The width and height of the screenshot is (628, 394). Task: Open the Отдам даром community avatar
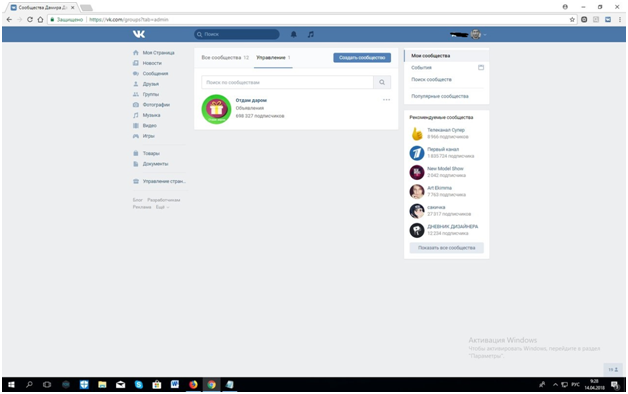click(216, 109)
